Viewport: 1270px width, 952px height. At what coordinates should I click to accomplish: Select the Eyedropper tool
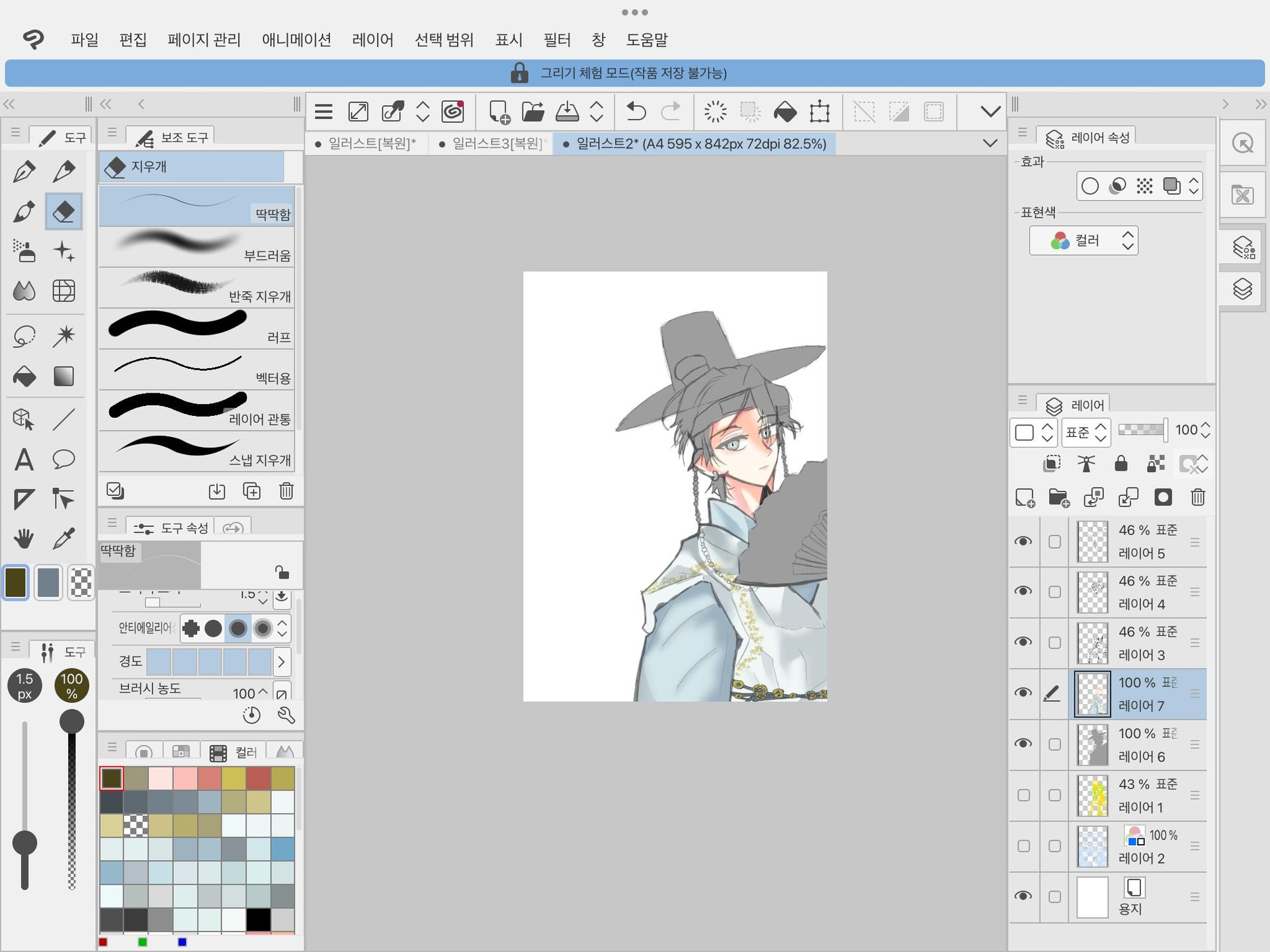coord(63,538)
